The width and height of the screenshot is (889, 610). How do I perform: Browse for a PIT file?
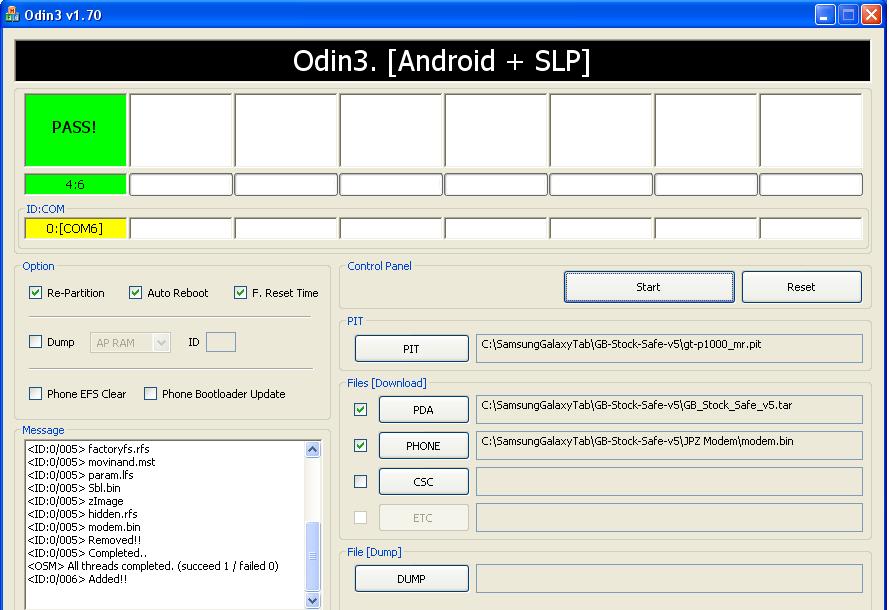[412, 349]
